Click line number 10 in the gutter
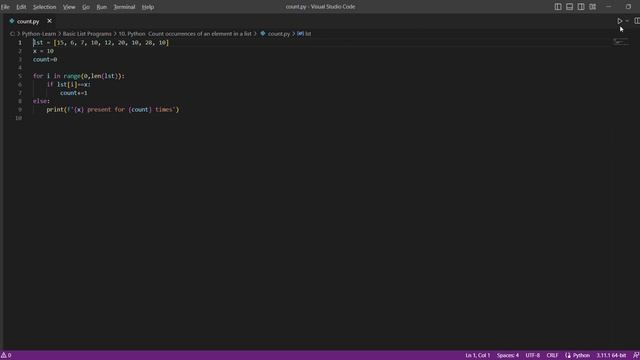This screenshot has height=360, width=640. coord(18,118)
